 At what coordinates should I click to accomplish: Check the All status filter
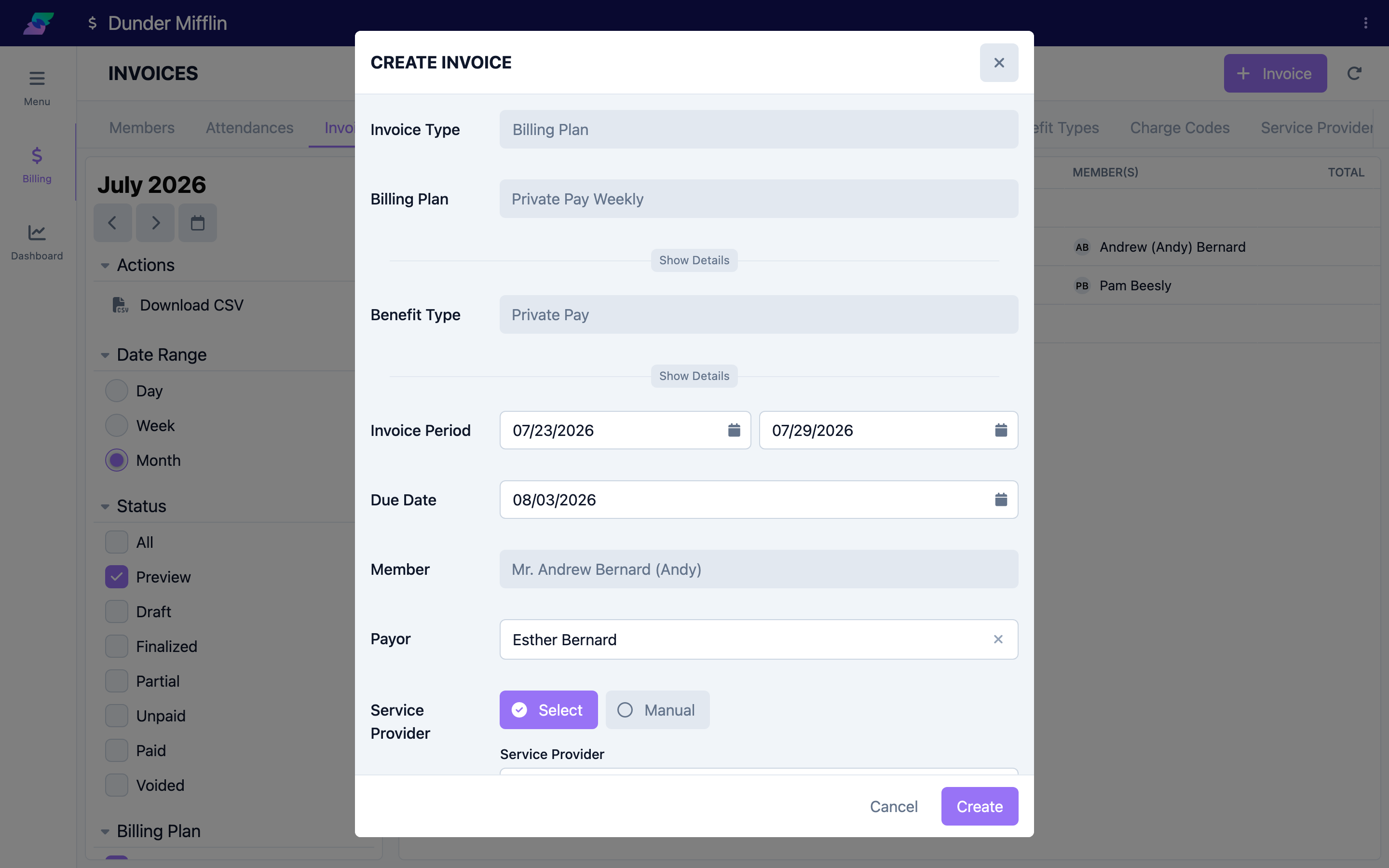(x=117, y=542)
